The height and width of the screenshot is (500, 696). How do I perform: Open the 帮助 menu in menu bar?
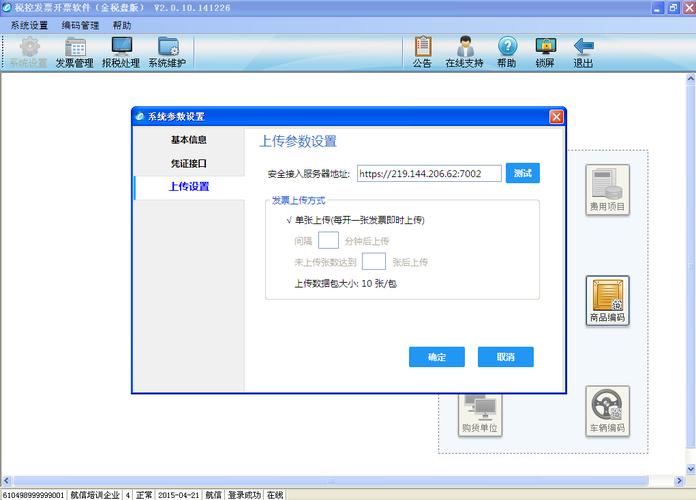[122, 25]
